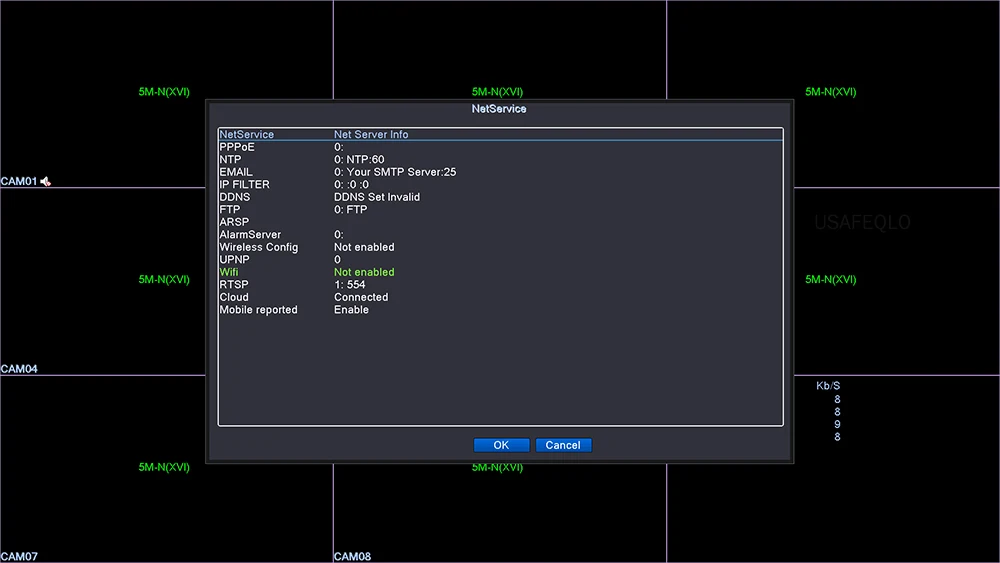Click the muted audio icon beside CAM01

[45, 182]
